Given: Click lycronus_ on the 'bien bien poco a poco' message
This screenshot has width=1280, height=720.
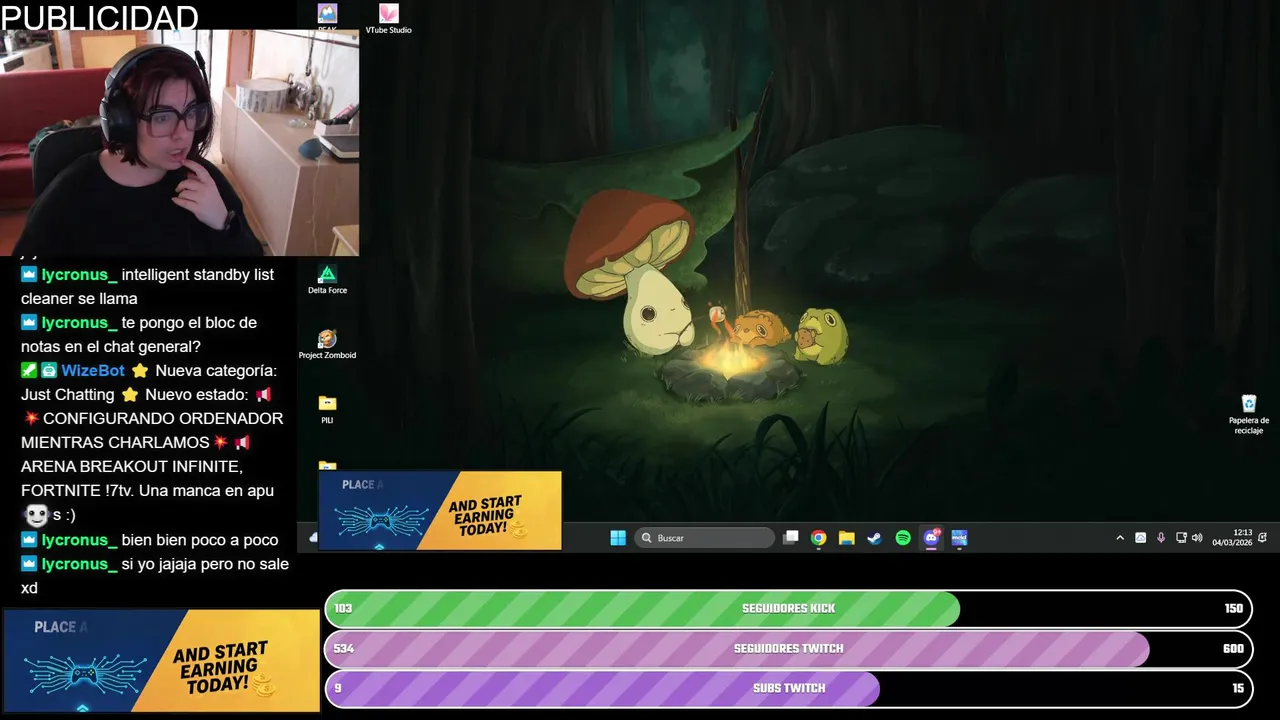Looking at the screenshot, I should 80,540.
